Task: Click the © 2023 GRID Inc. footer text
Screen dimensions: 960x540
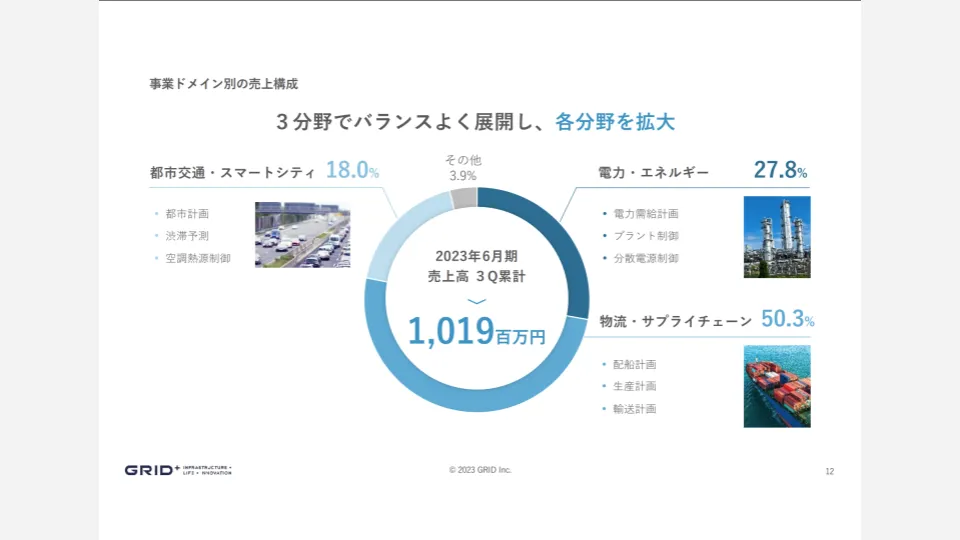Action: coord(480,469)
